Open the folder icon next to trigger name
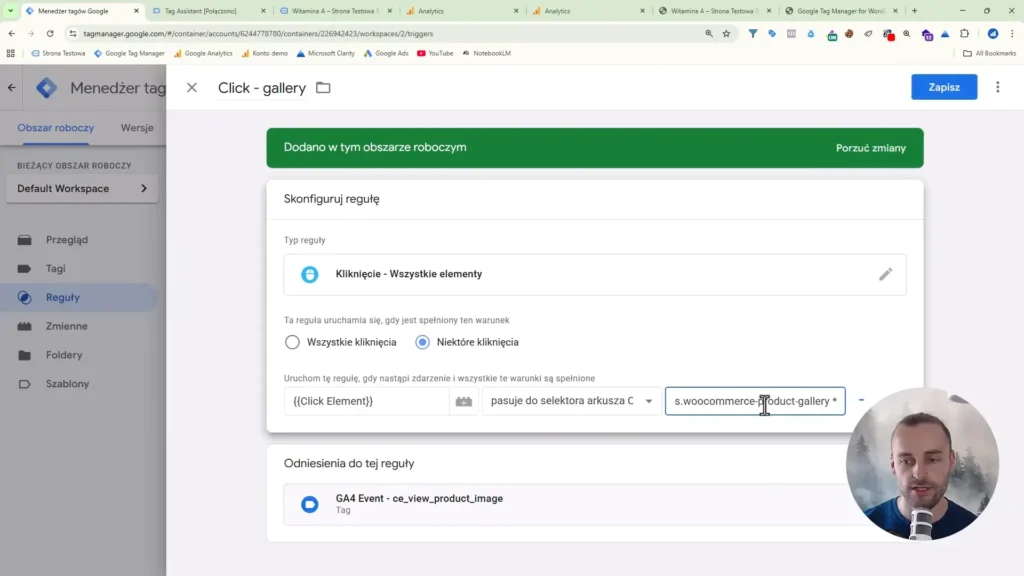This screenshot has height=576, width=1024. tap(323, 88)
